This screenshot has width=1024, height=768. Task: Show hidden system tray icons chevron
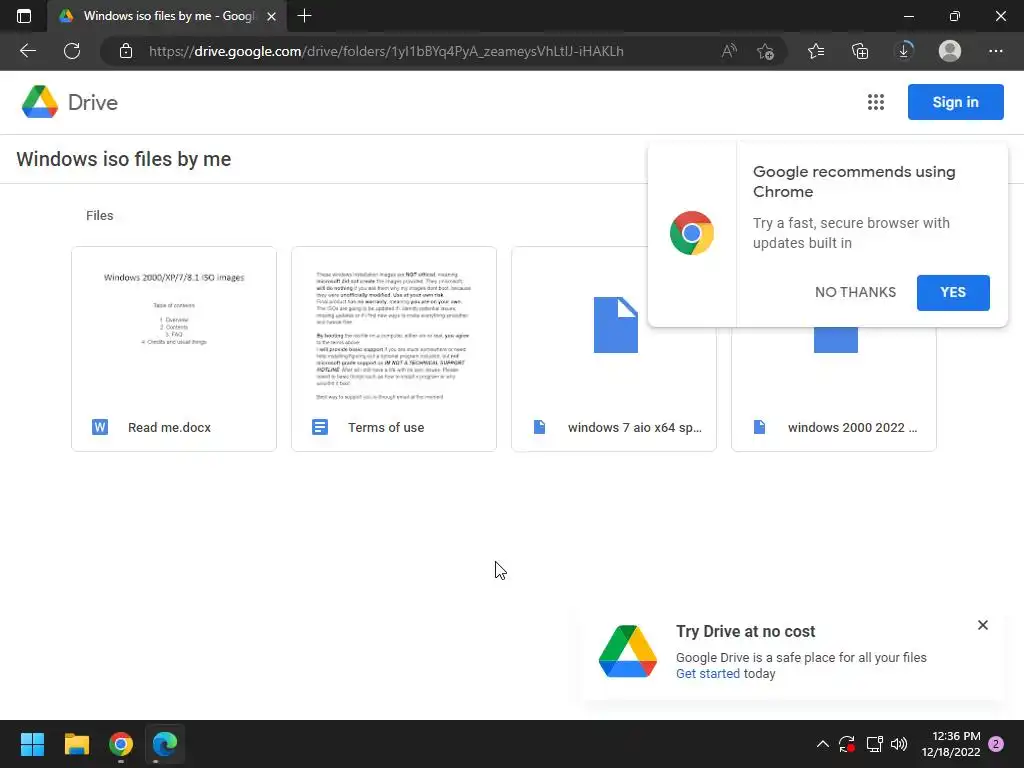tap(822, 744)
